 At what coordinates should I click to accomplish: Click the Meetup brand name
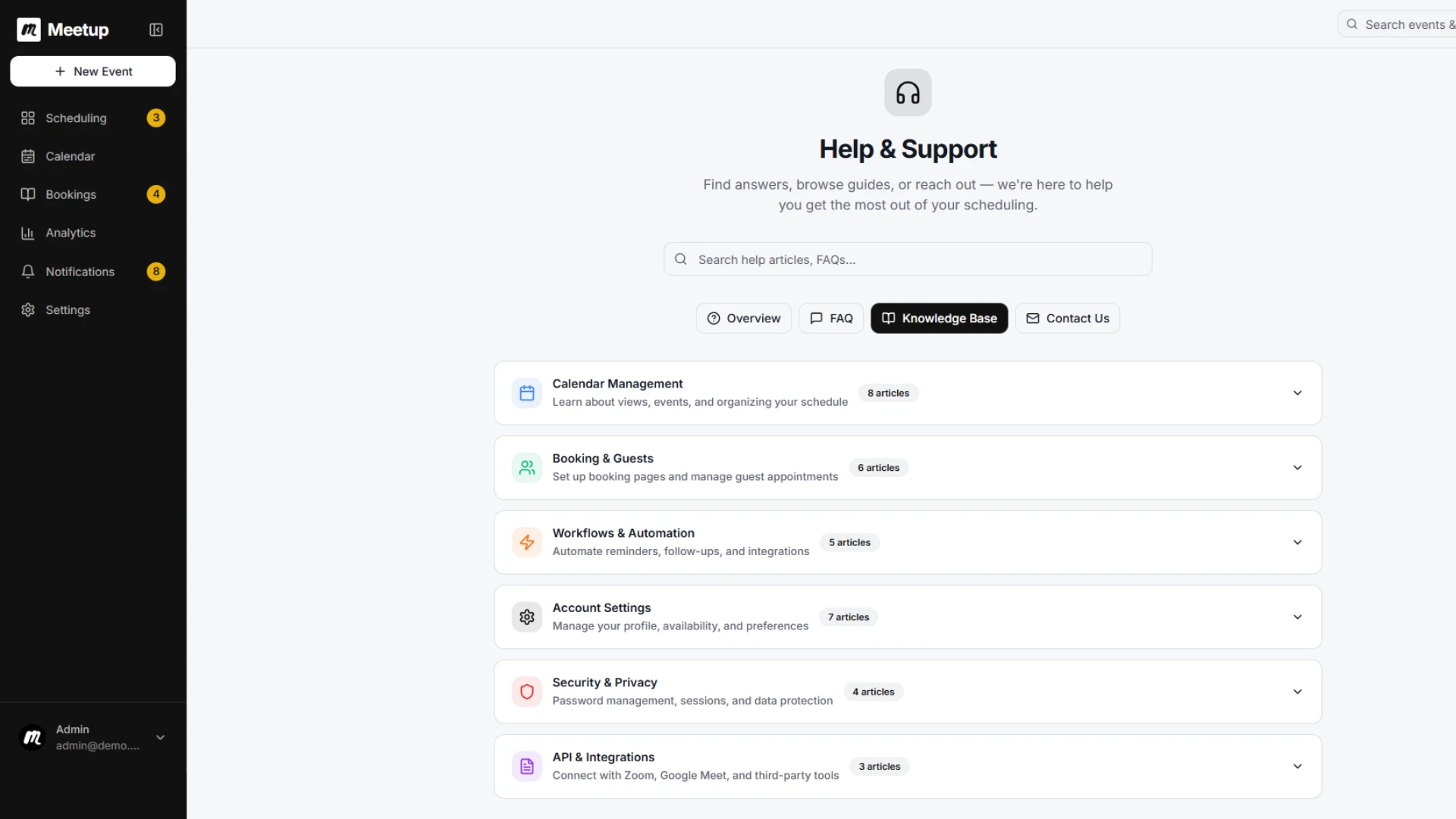[78, 30]
